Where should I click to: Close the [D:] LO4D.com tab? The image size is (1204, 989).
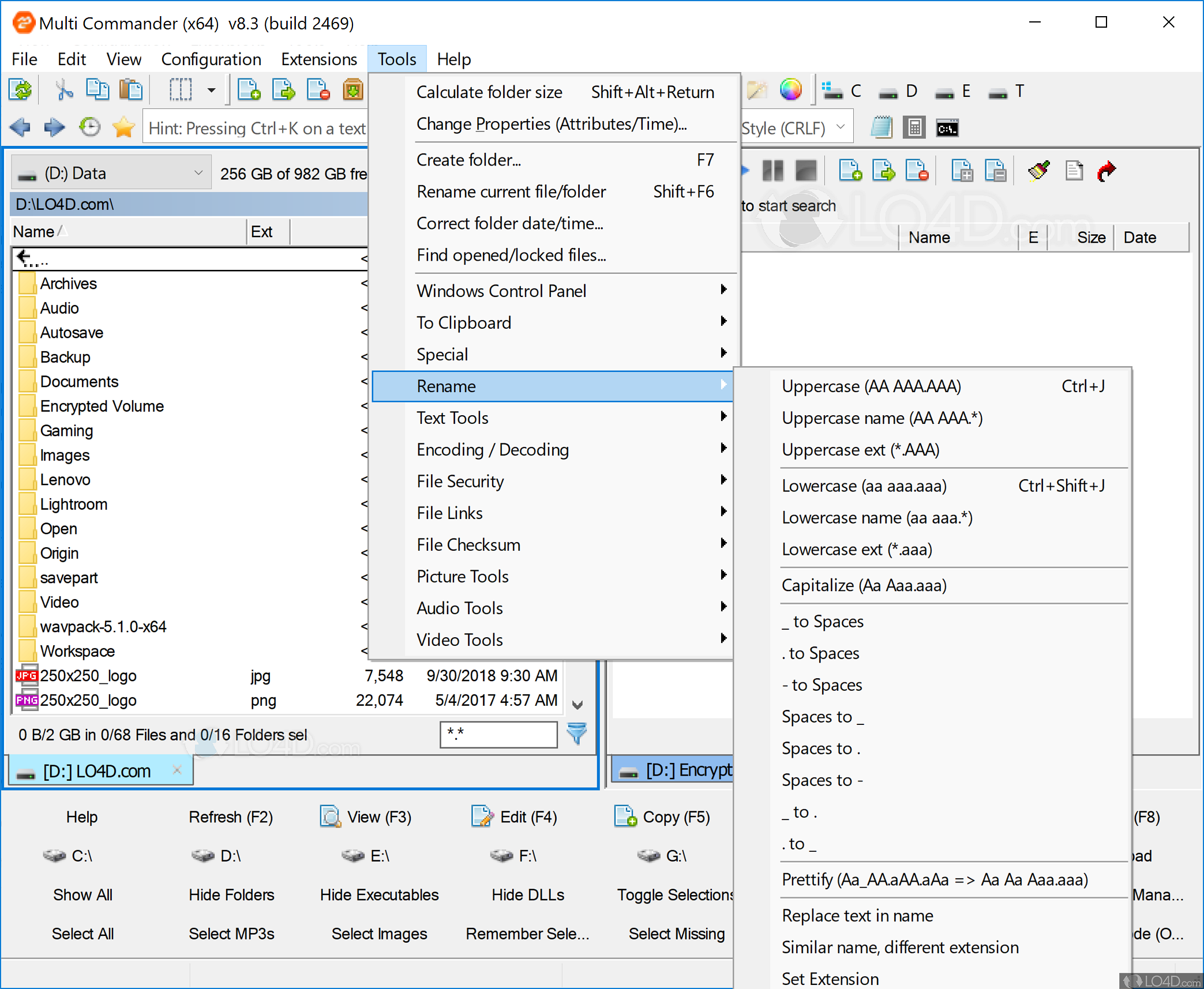pos(177,770)
